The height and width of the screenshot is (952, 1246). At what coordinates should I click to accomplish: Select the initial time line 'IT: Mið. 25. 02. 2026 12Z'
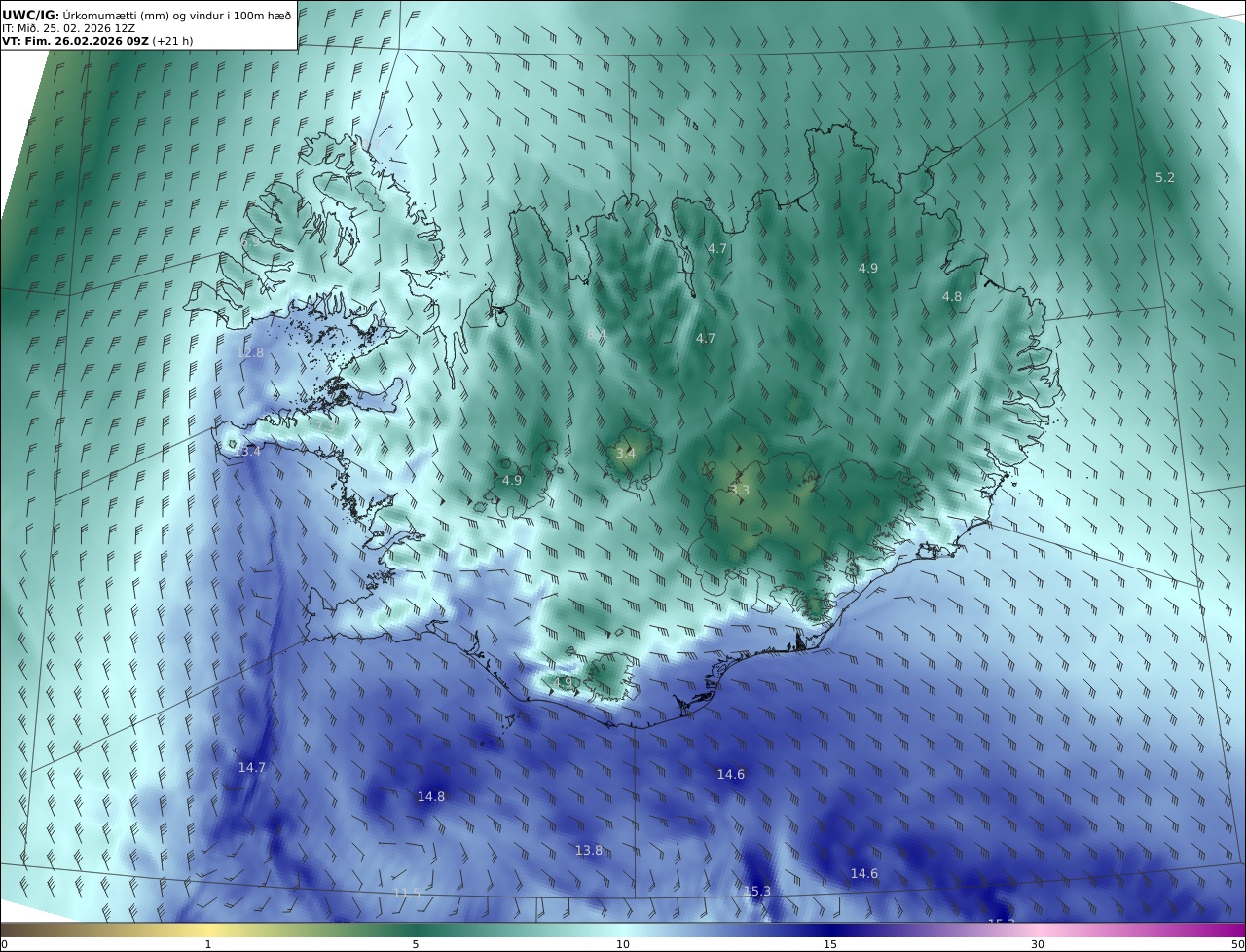[68, 28]
